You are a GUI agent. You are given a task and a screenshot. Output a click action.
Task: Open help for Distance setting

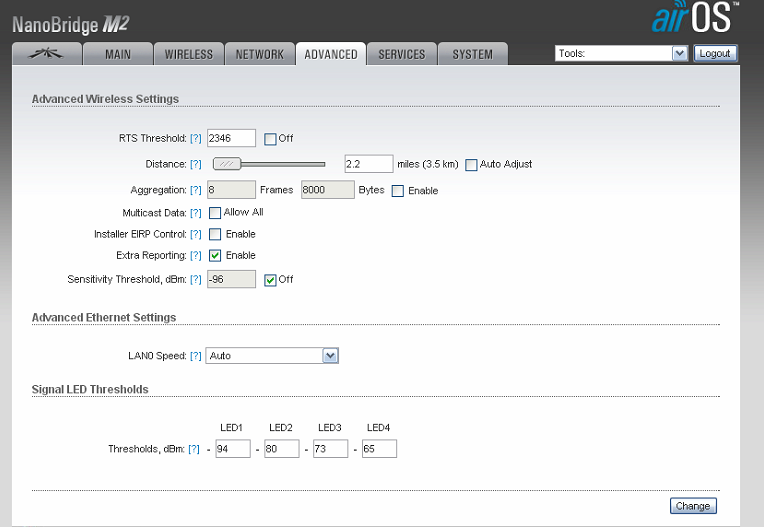(196, 164)
